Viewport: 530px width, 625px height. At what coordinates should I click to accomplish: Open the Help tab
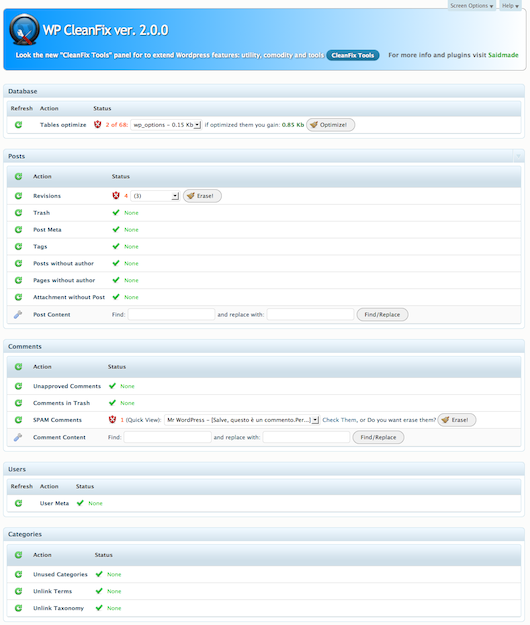click(x=510, y=6)
